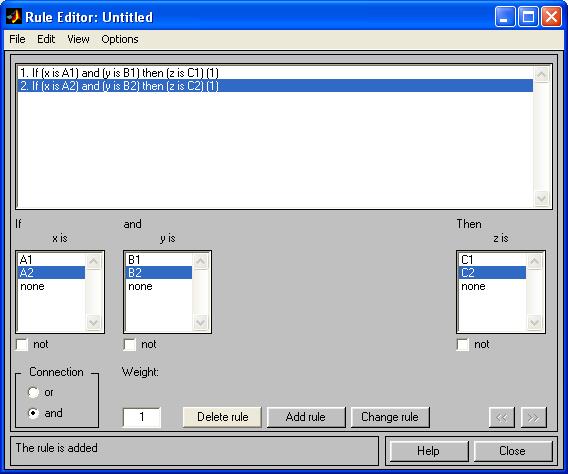Click the << shift left button
This screenshot has width=568, height=474.
[502, 418]
